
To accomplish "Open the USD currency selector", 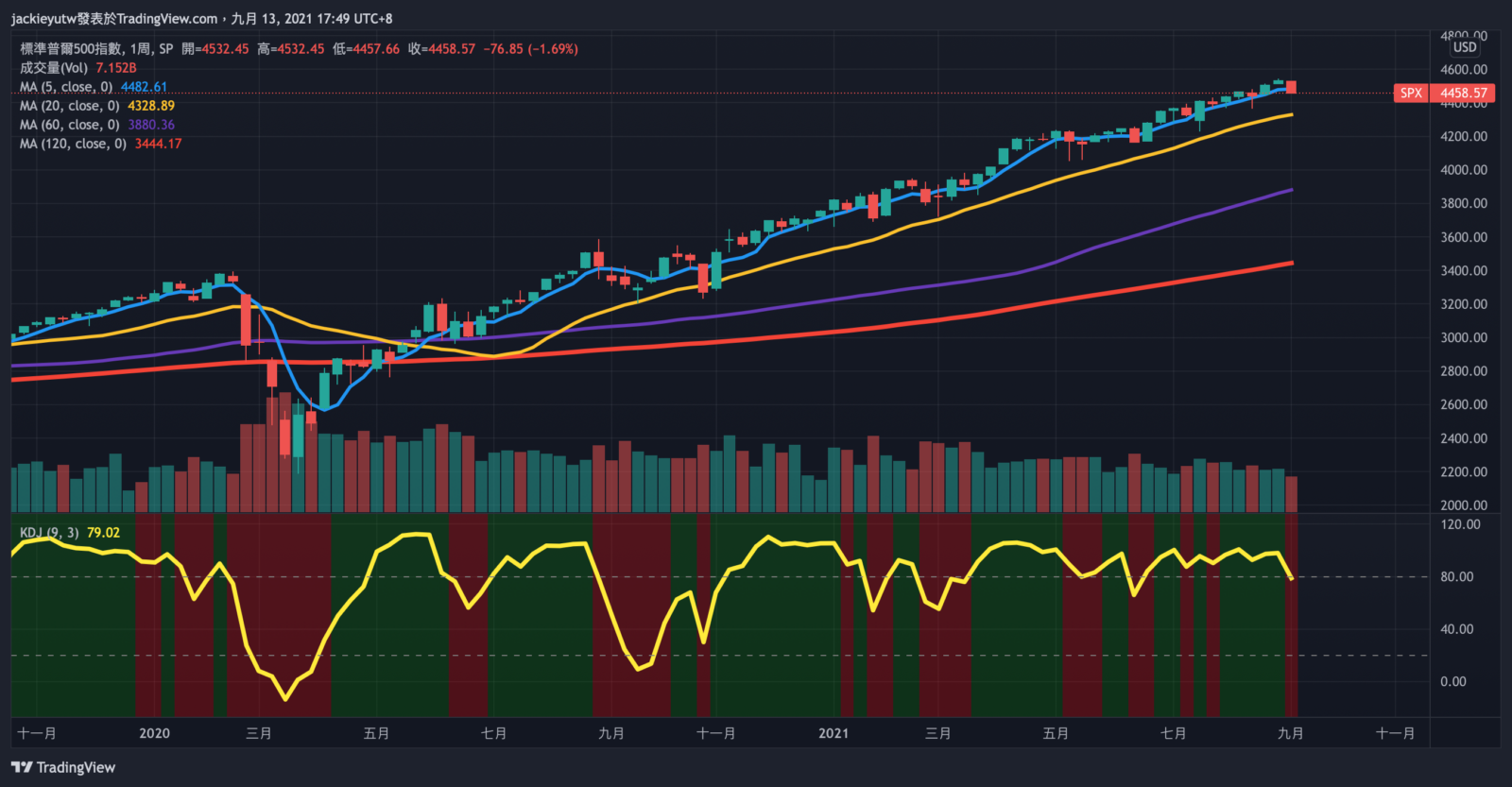I will (x=1465, y=47).
